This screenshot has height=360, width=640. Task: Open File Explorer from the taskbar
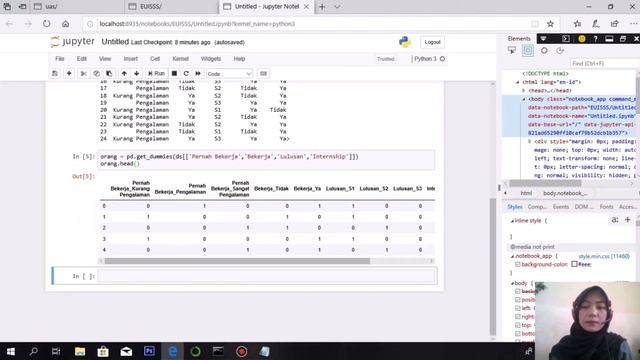tap(80, 351)
